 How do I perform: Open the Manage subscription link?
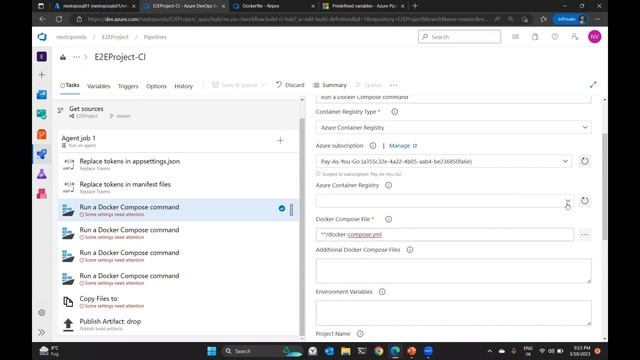403,146
